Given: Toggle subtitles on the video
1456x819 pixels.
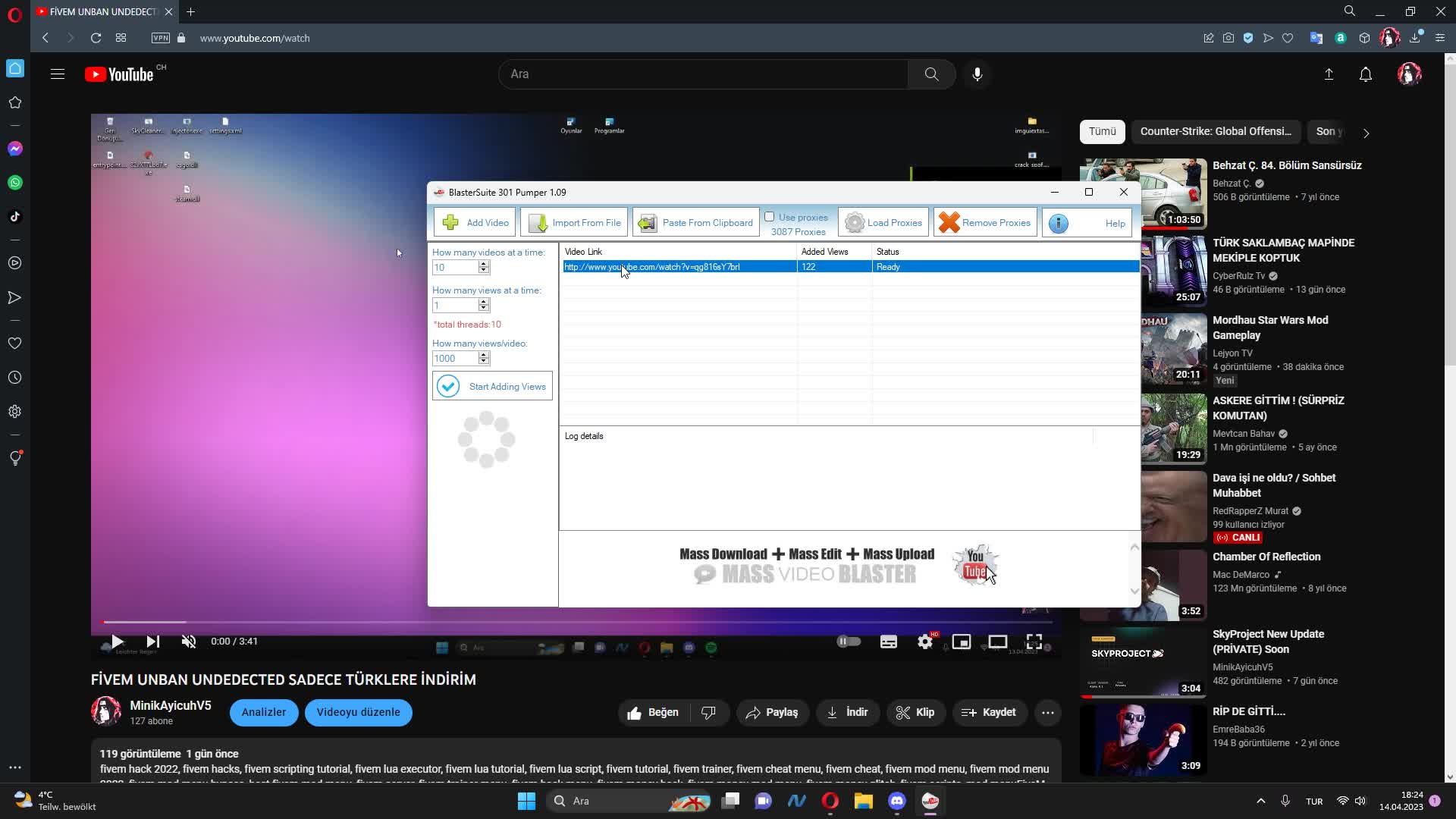Looking at the screenshot, I should pos(889,642).
